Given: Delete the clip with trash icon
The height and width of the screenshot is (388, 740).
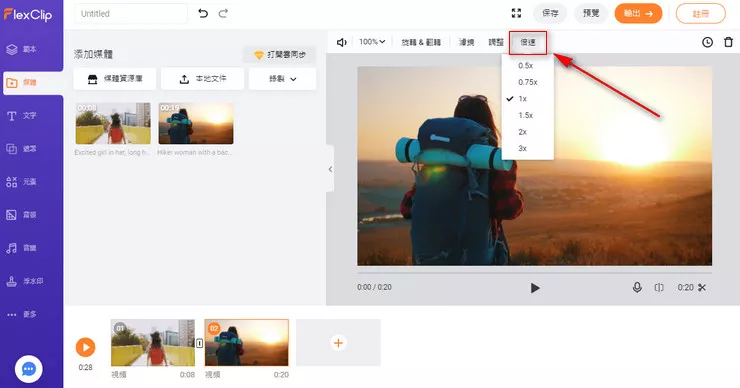Looking at the screenshot, I should pos(729,42).
